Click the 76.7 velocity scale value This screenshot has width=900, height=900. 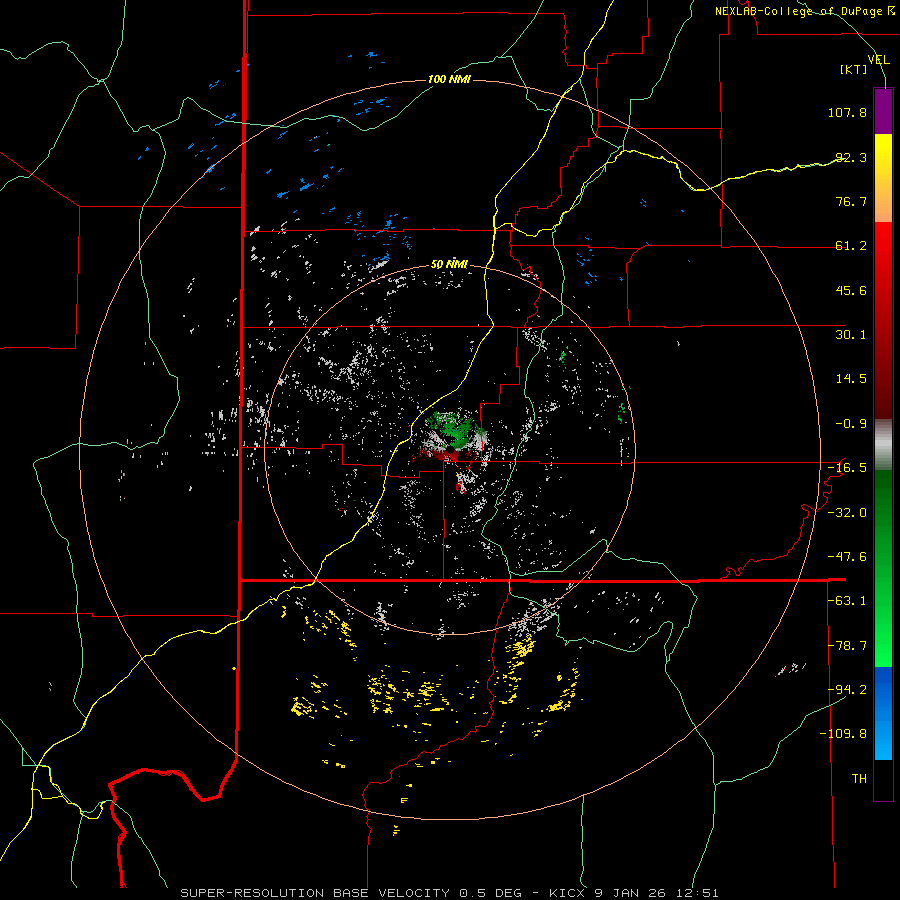click(851, 201)
